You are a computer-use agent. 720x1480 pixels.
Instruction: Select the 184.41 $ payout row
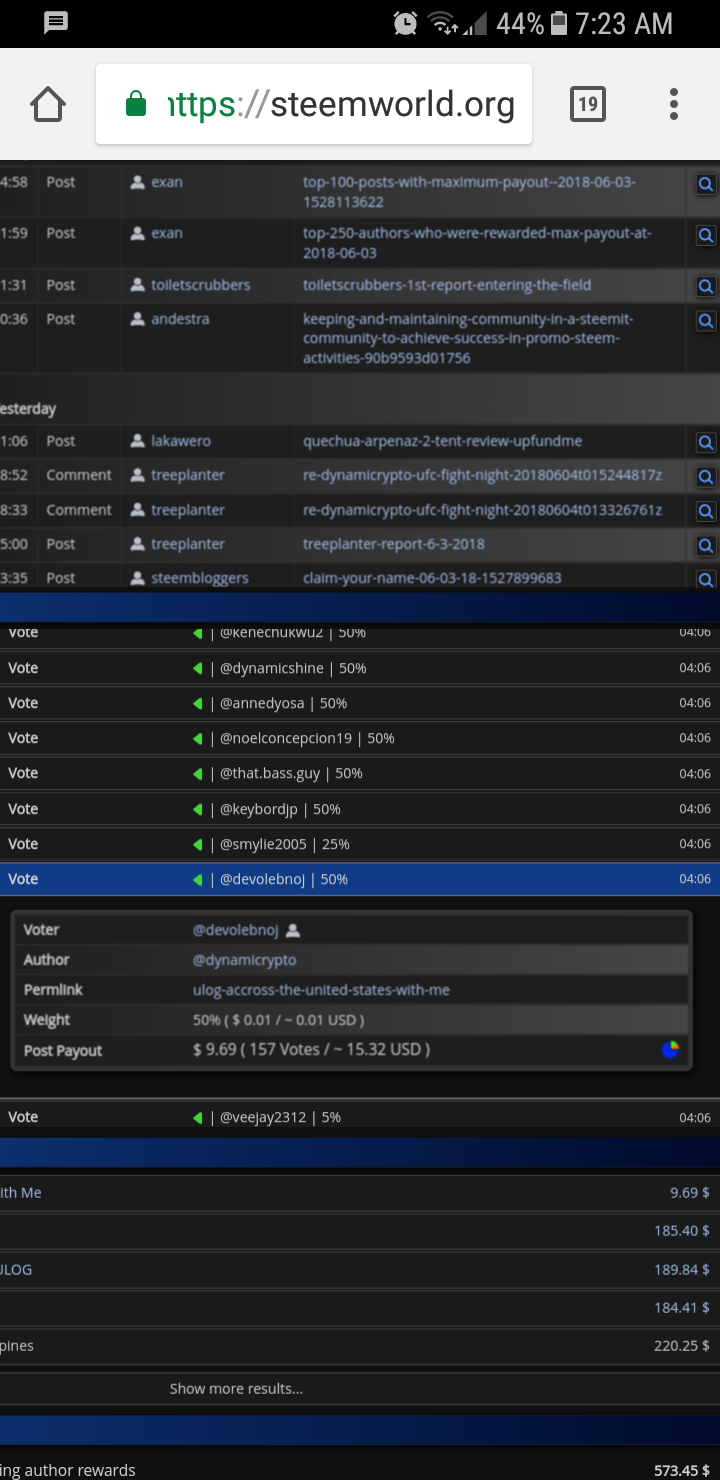(360, 1307)
